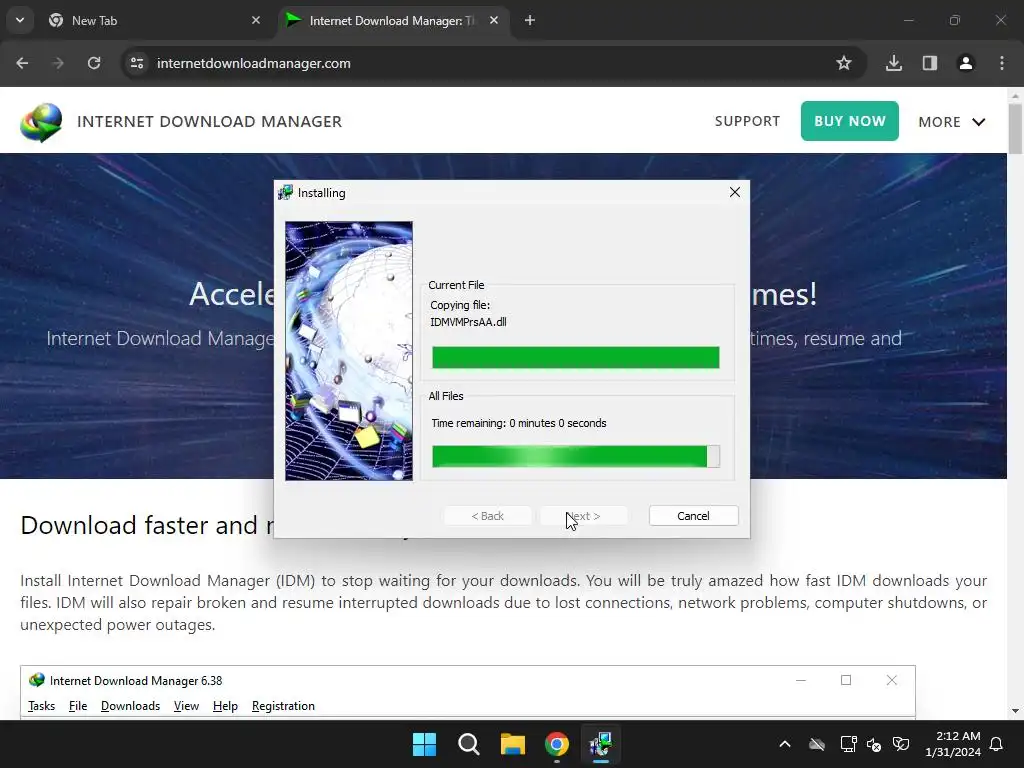Click IDM icon in preview title bar
This screenshot has height=768, width=1024.
(37, 680)
